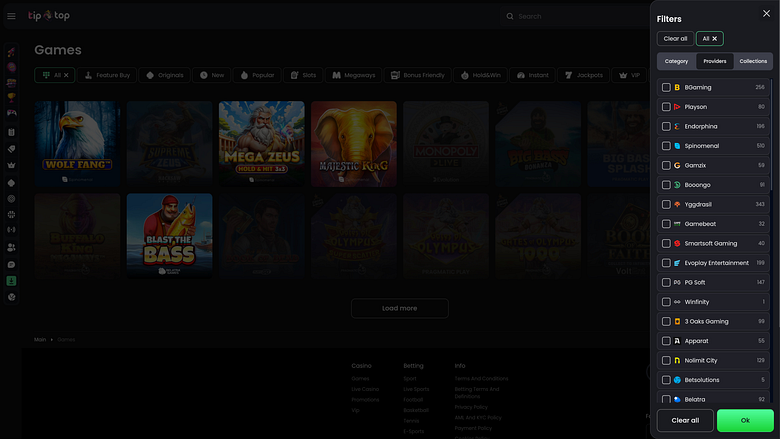Screen dimensions: 780x439
Task: Check the Spinomenal checkbox
Action: pos(666,146)
